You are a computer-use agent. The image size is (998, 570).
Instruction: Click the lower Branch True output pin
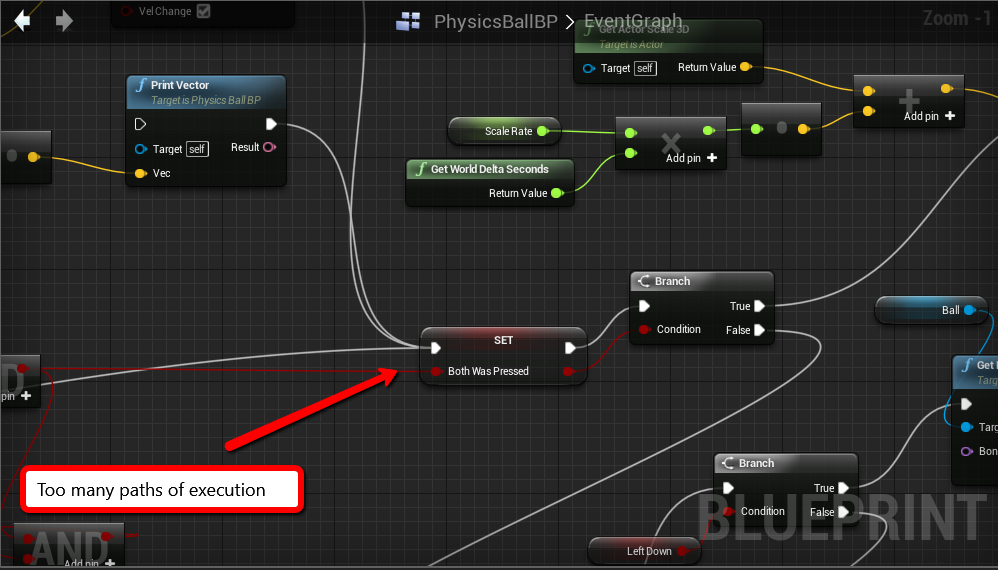pos(843,488)
